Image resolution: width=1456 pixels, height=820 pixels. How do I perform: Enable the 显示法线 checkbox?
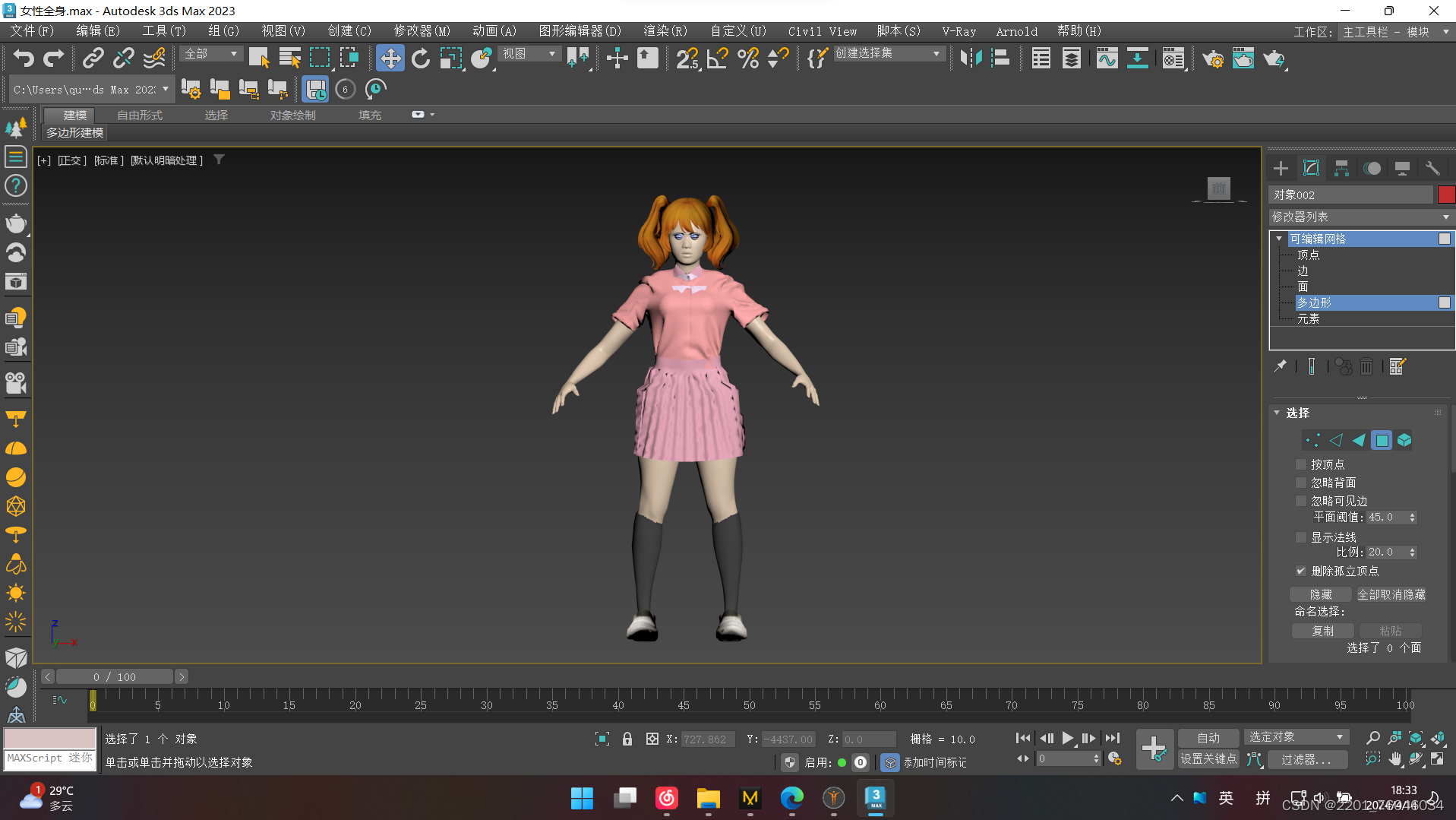point(1301,537)
